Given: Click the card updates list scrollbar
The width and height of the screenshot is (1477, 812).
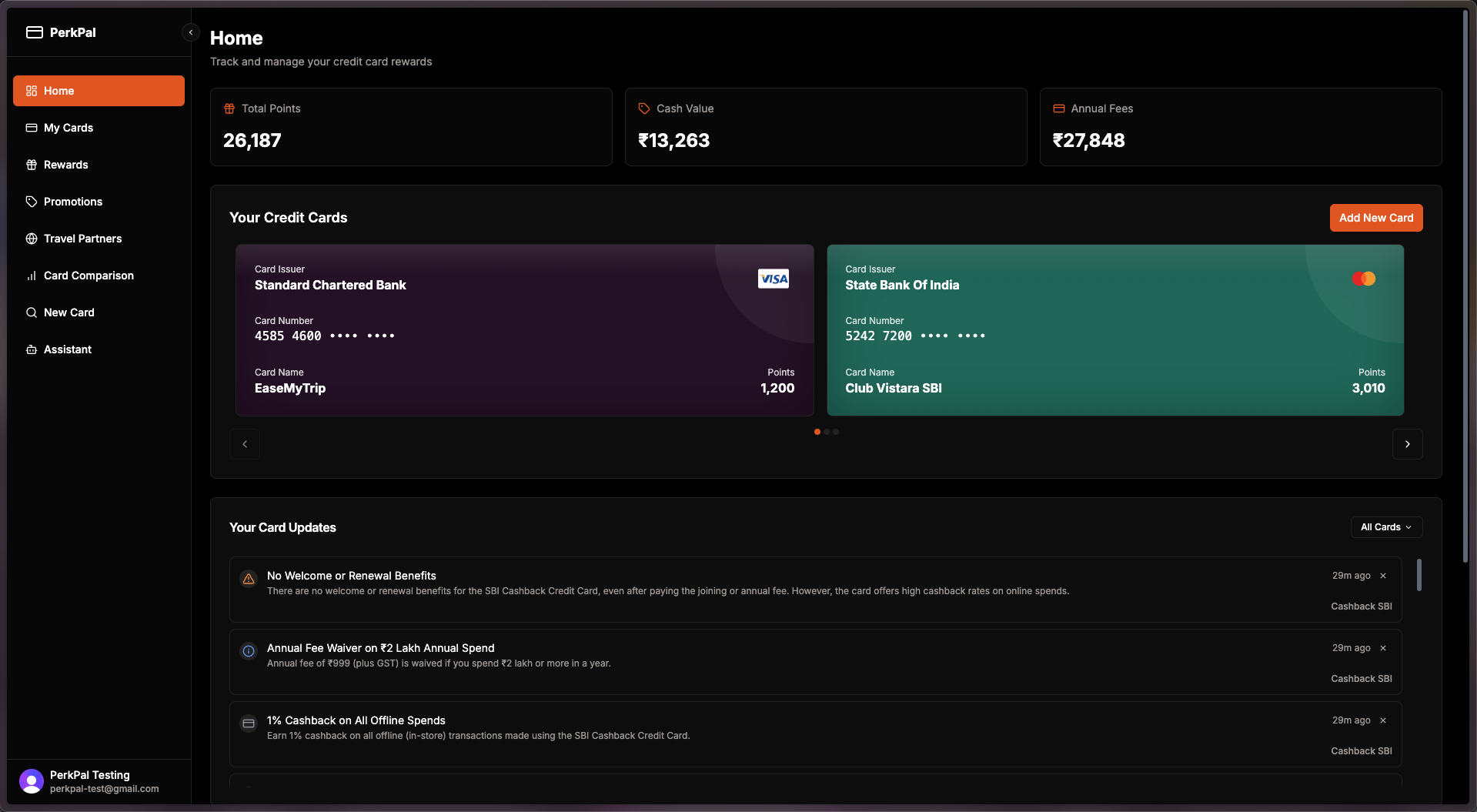Looking at the screenshot, I should click(x=1419, y=575).
